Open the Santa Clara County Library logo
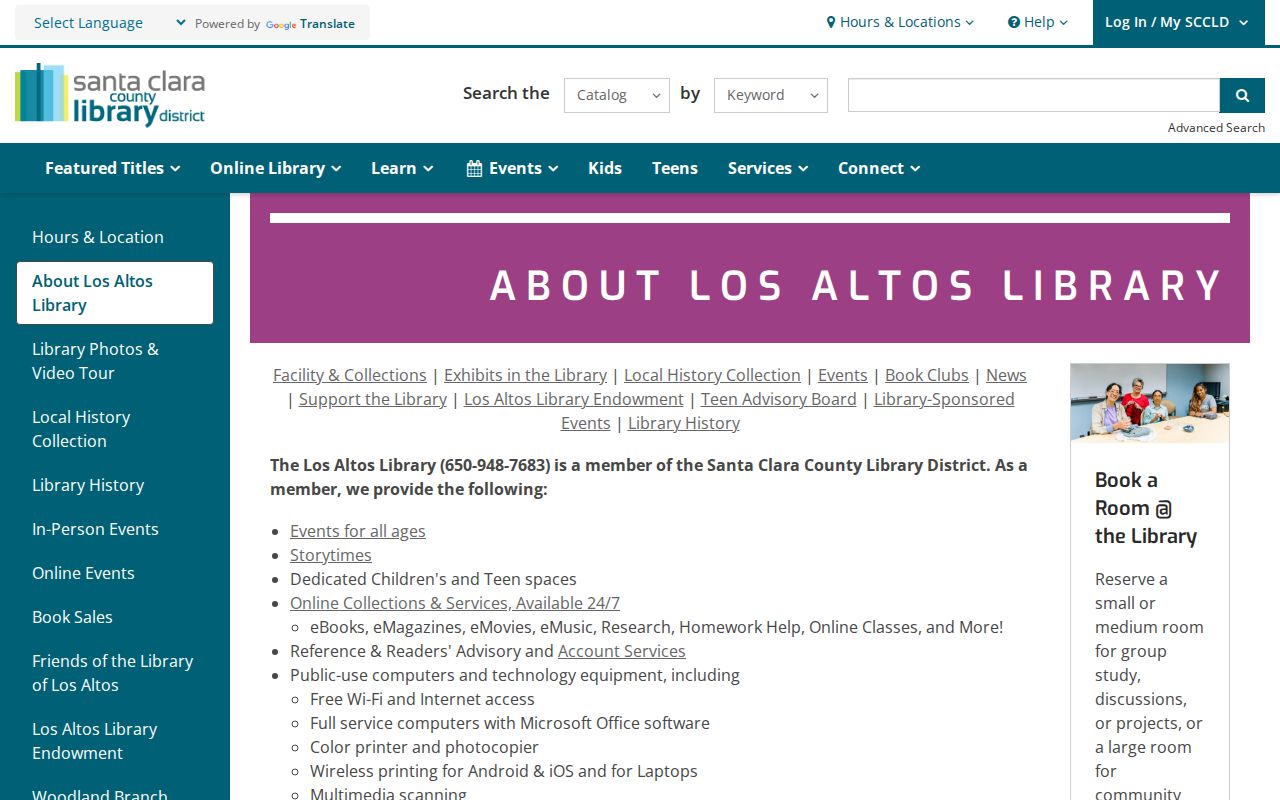 click(110, 95)
